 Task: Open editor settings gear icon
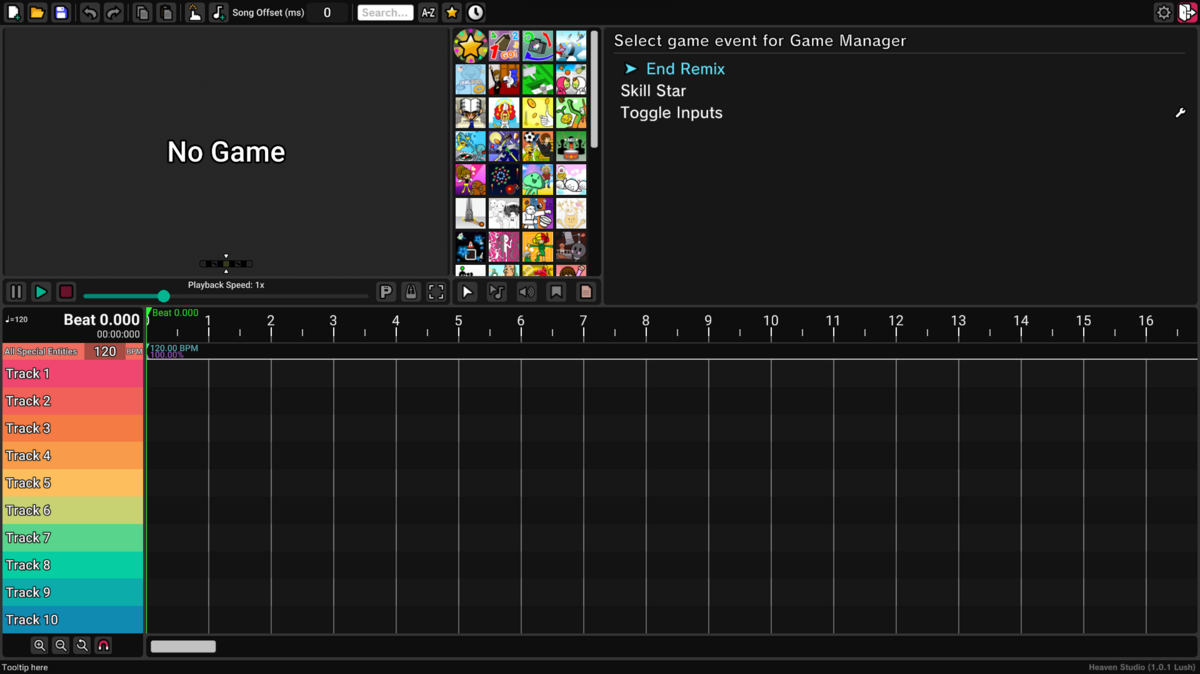point(1163,13)
